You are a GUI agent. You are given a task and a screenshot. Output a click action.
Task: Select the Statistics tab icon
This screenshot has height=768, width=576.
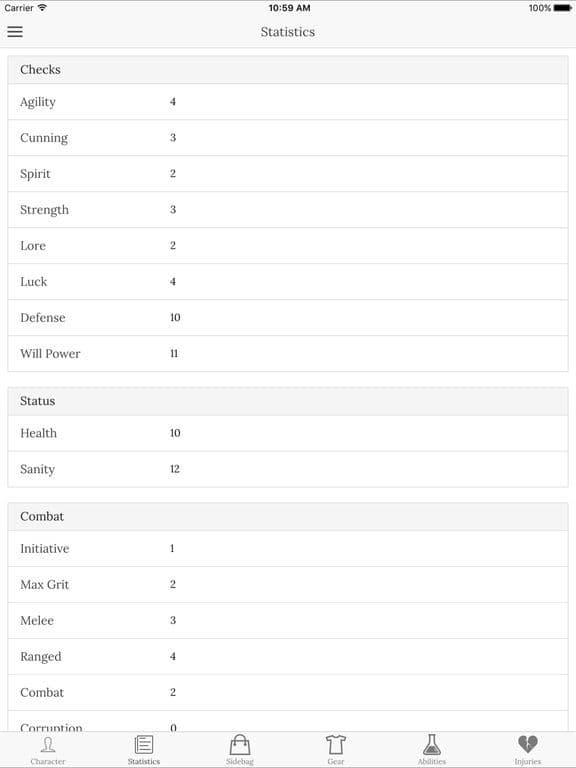pos(144,744)
